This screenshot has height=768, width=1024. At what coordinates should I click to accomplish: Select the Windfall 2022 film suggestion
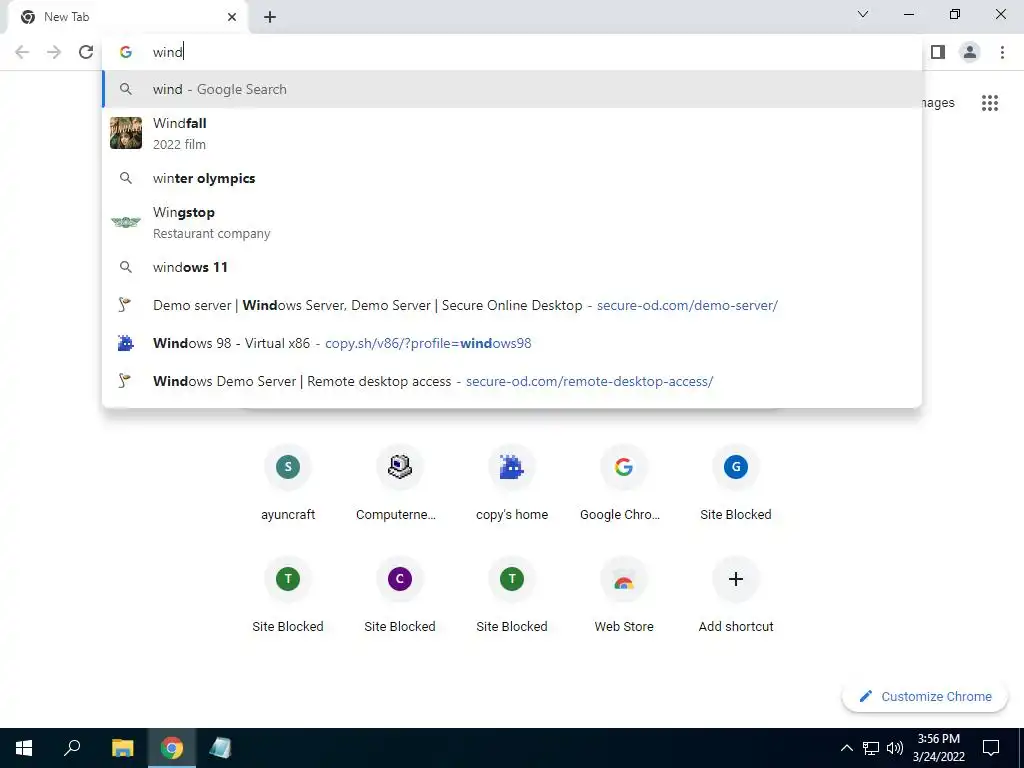(512, 133)
